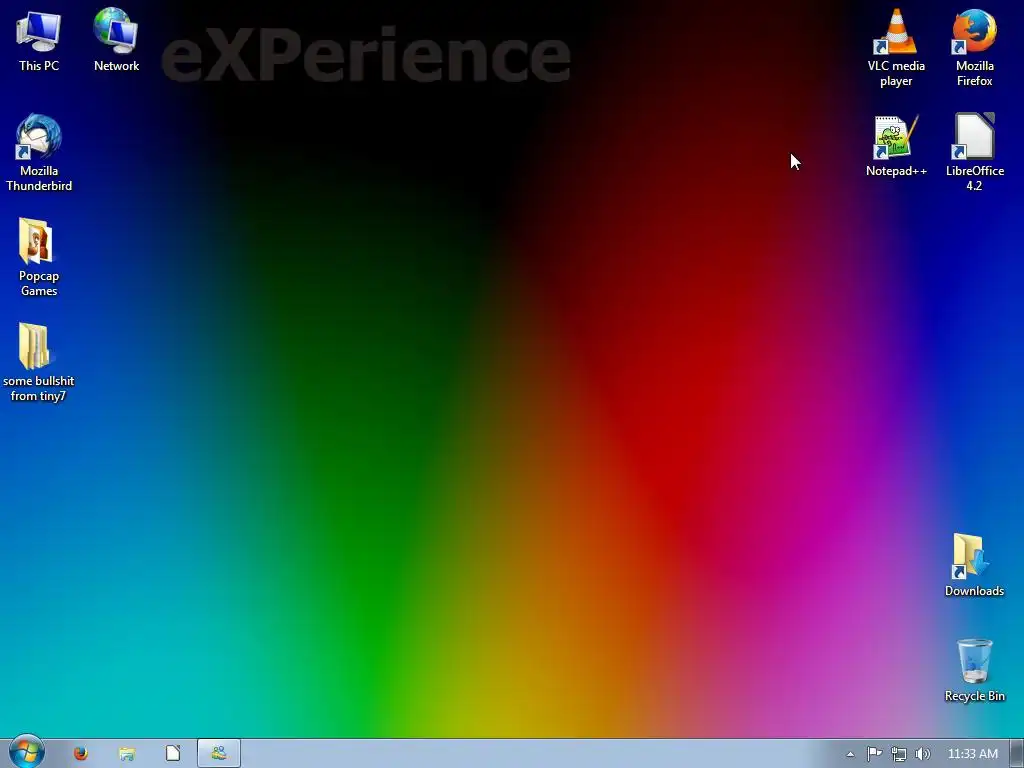Open the blank document taskbar icon
The image size is (1024, 768).
(x=173, y=754)
